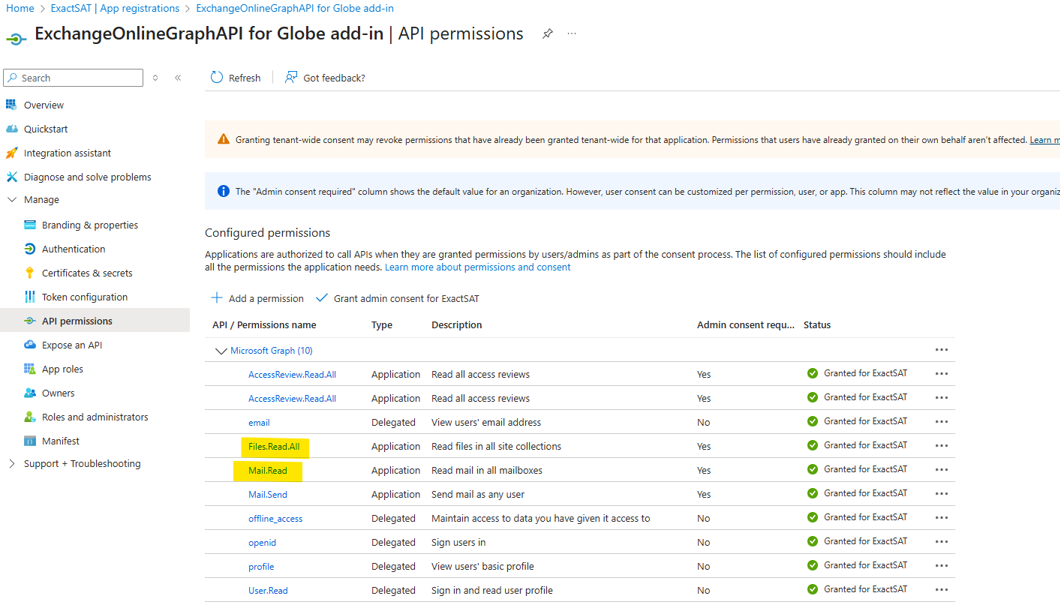
Task: Collapse the sidebar using double-chevron icon
Action: [178, 78]
